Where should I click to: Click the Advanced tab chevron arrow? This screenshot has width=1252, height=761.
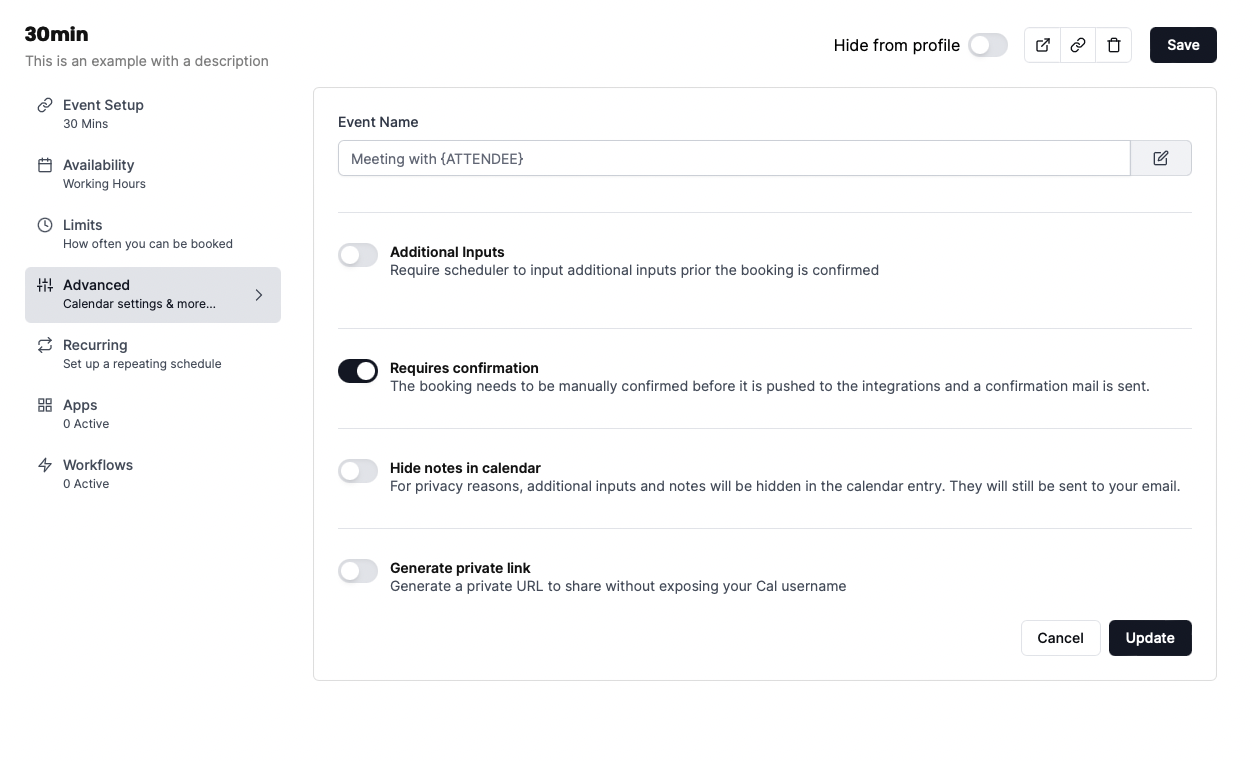click(x=259, y=295)
